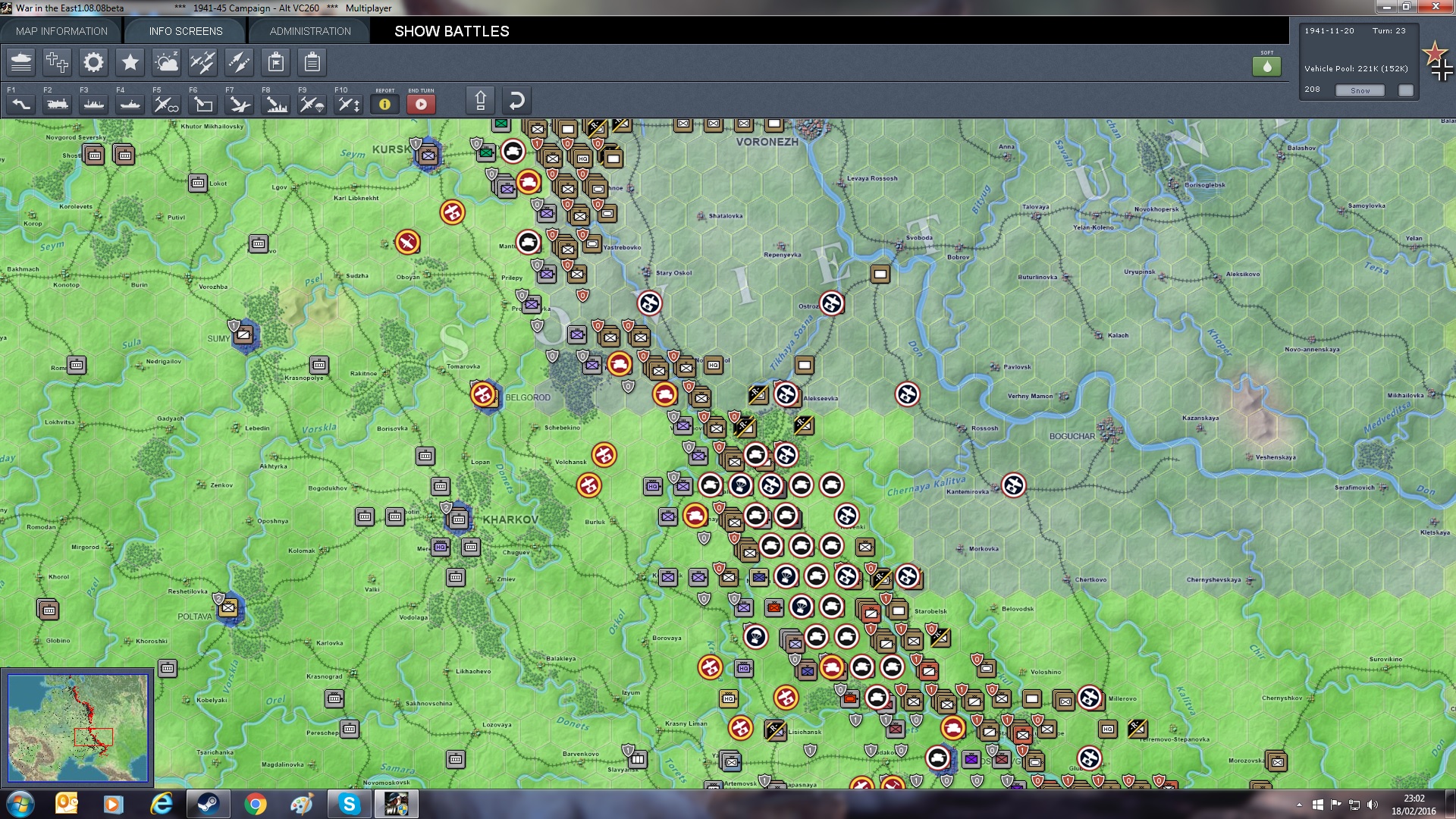Open Skype from the taskbar

pyautogui.click(x=349, y=804)
